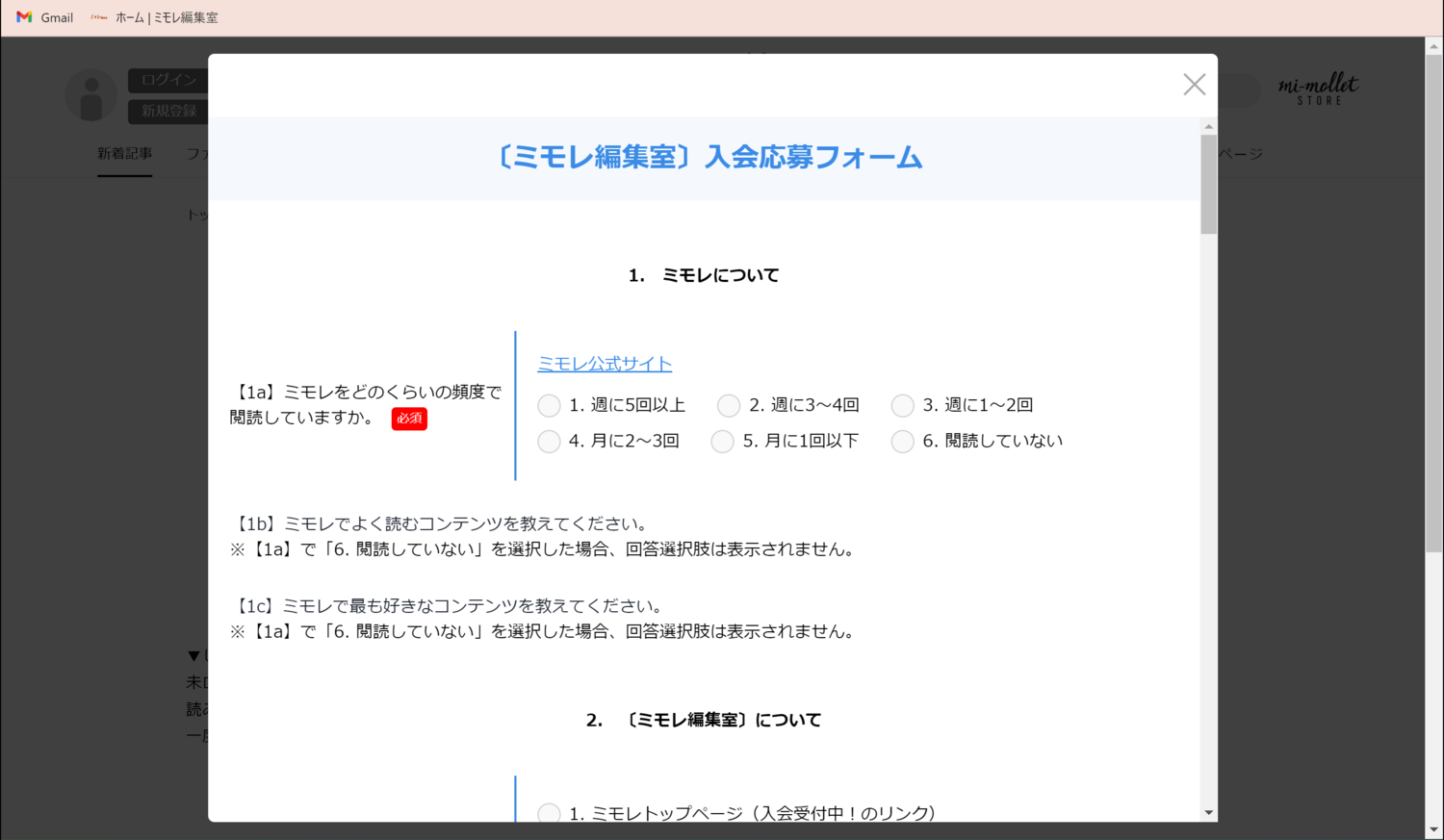Click the 【1a】 question label text
This screenshot has height=840, width=1444.
click(x=366, y=405)
